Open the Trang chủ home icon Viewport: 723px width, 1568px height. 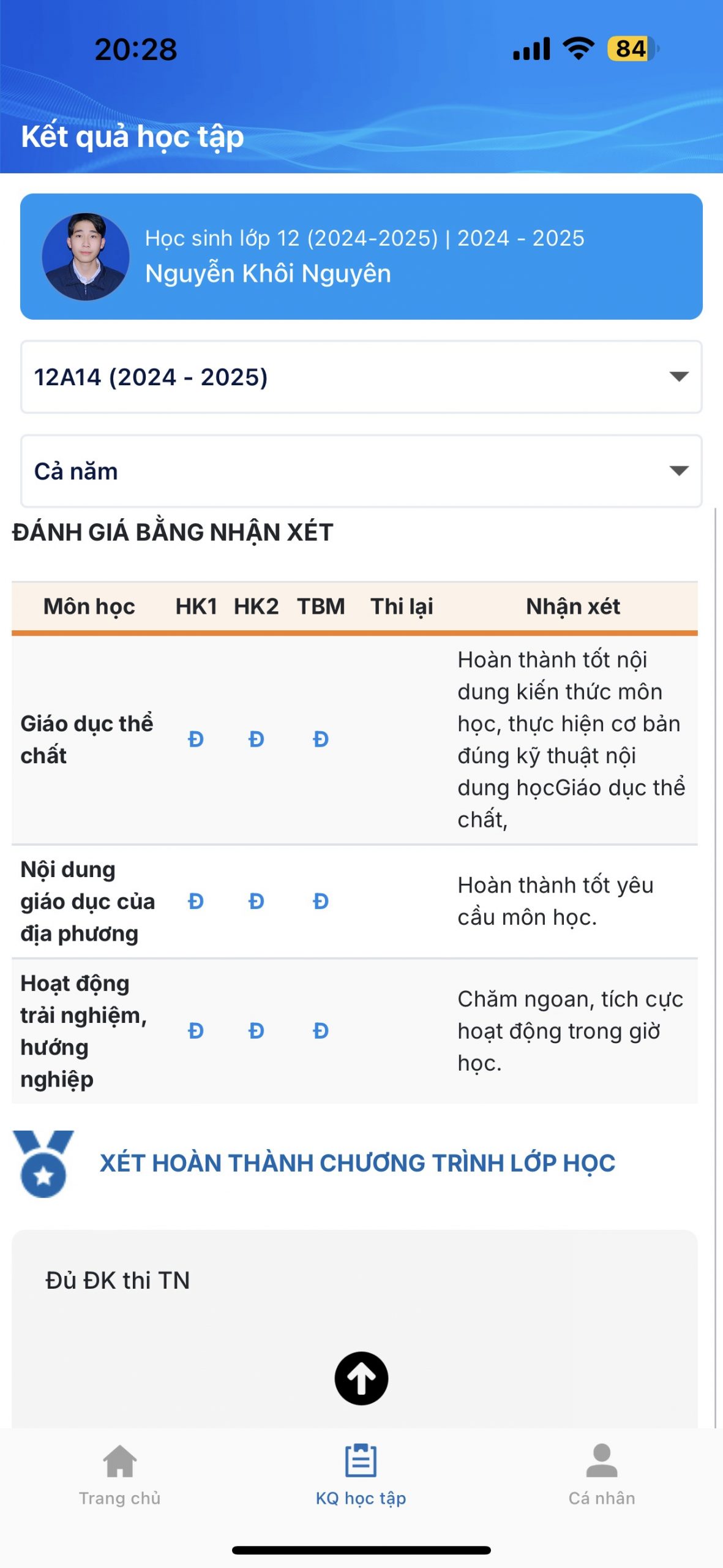pos(120,1461)
